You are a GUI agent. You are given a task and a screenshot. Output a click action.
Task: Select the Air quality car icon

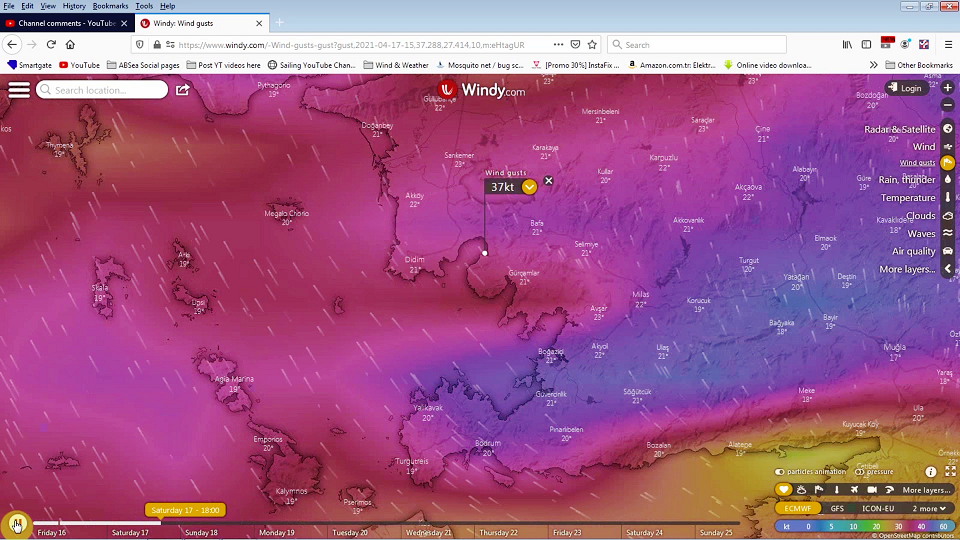pos(948,251)
